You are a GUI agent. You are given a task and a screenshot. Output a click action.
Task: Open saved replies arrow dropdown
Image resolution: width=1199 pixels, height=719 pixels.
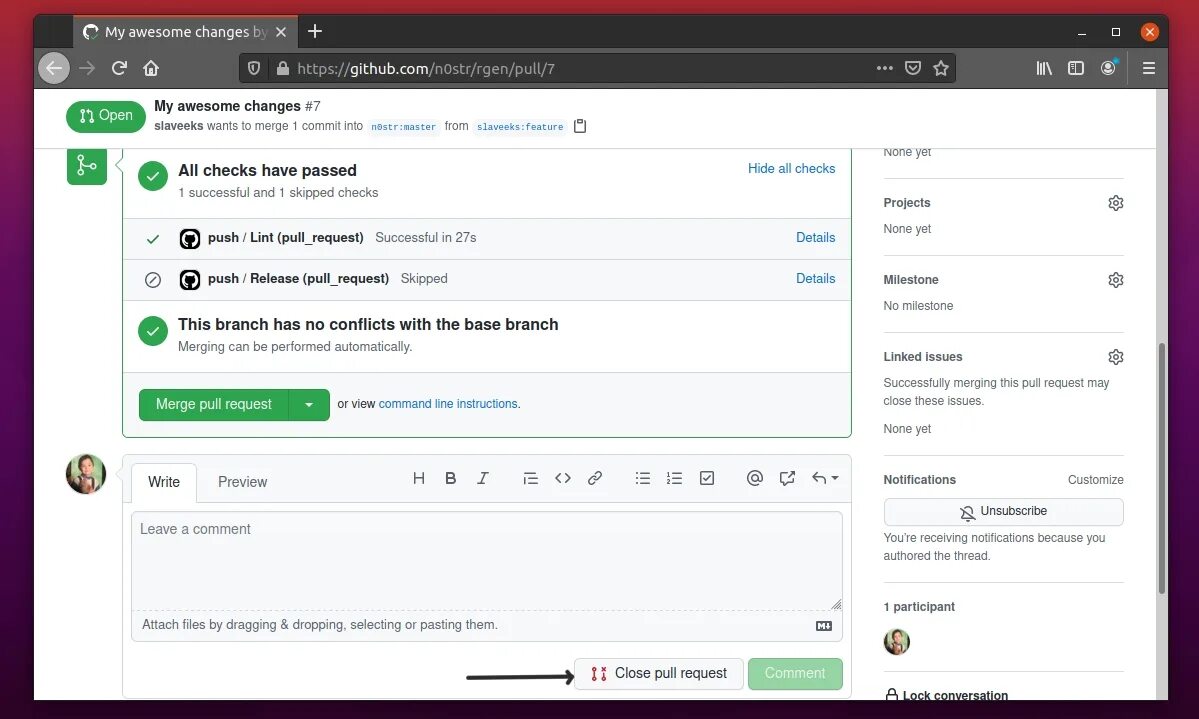(x=825, y=478)
